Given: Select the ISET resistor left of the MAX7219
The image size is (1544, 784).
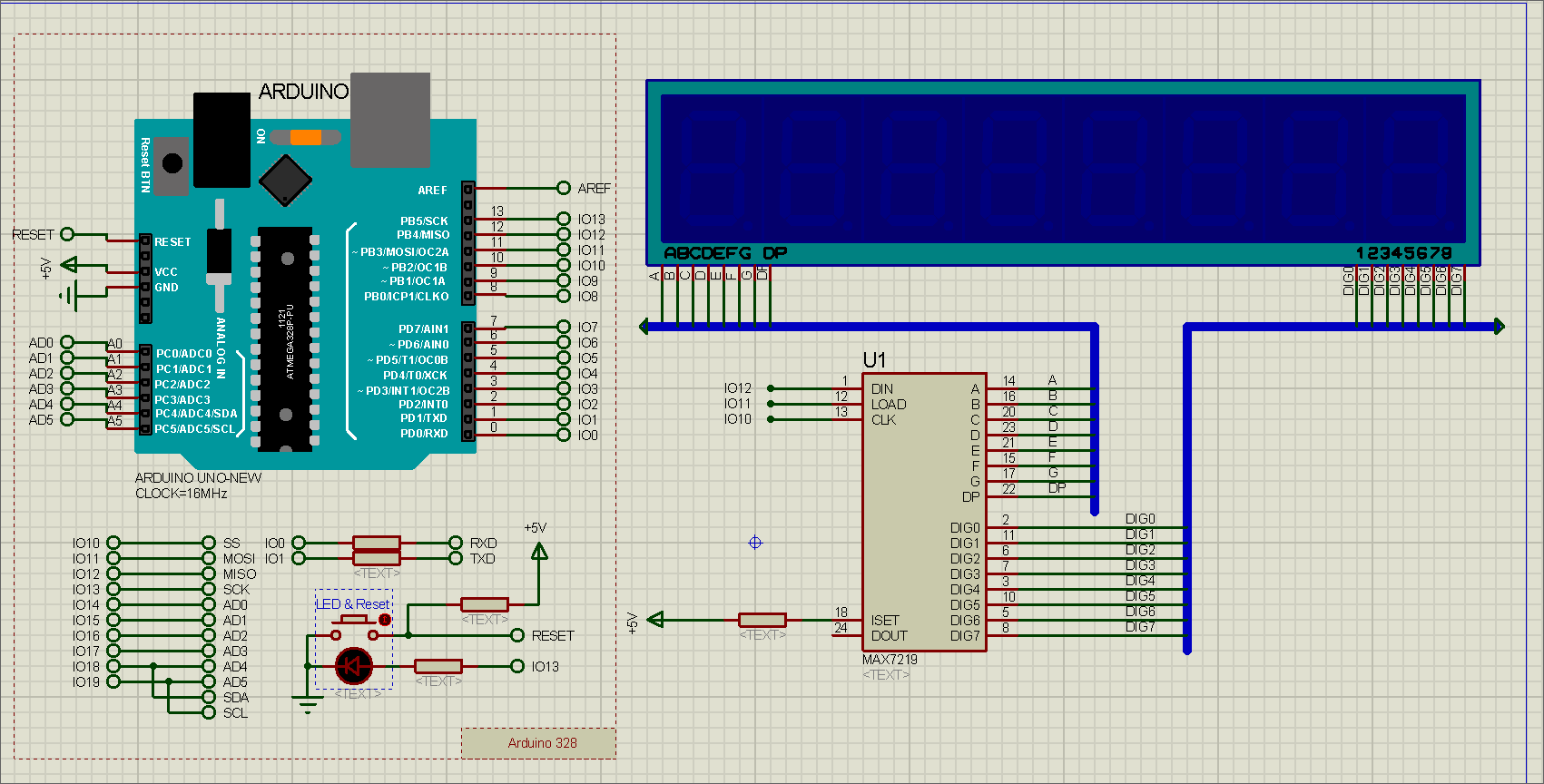Looking at the screenshot, I should [x=762, y=620].
